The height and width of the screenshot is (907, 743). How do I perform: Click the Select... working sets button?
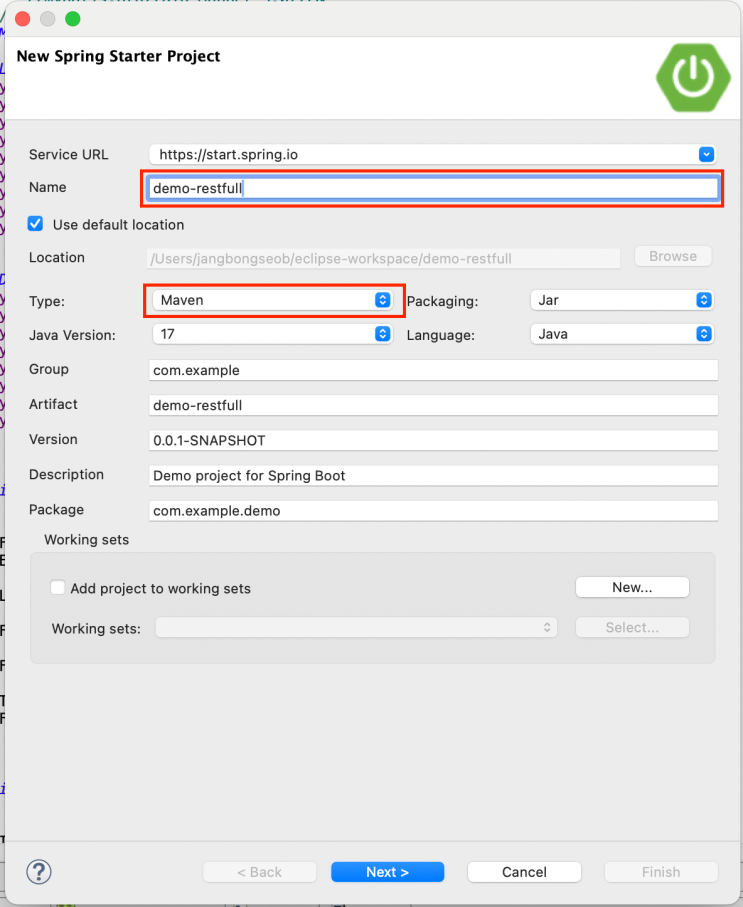632,628
